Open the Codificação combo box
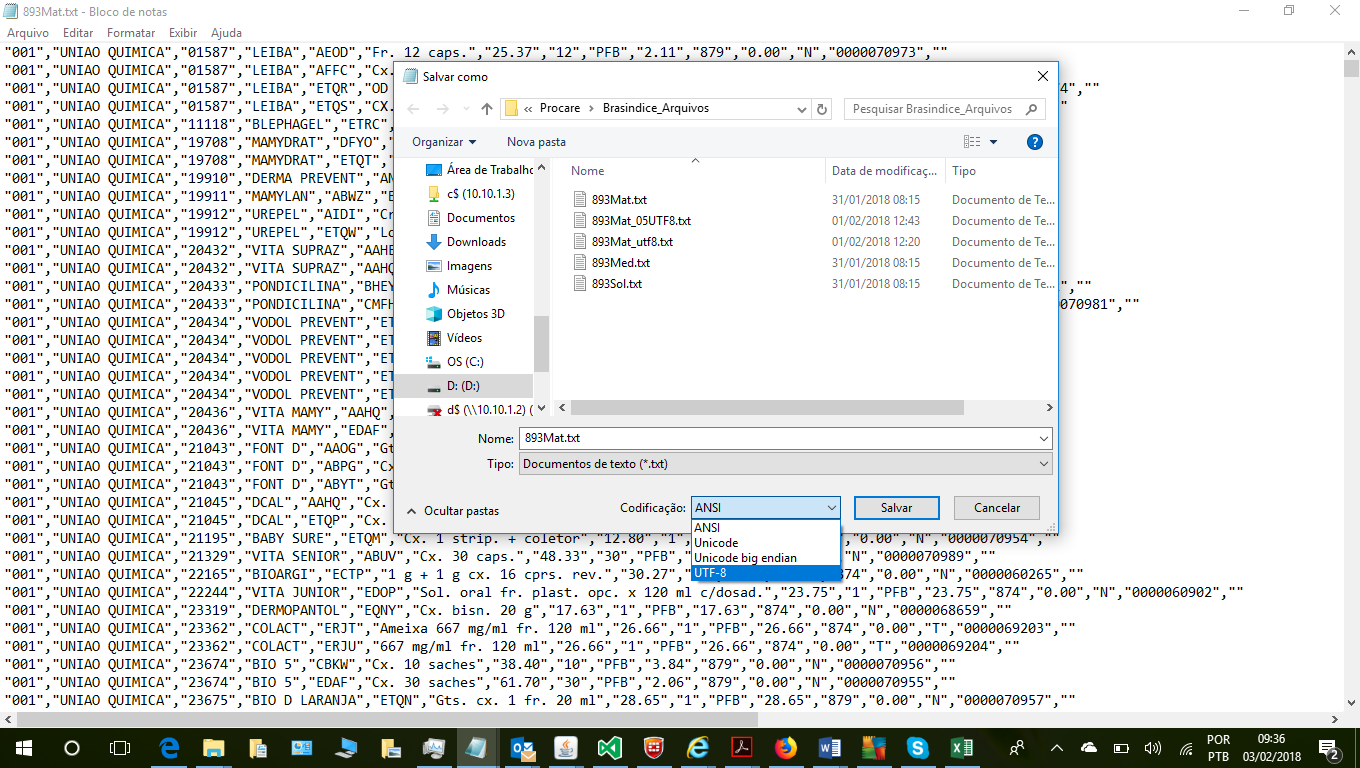This screenshot has width=1360, height=768. (x=765, y=508)
